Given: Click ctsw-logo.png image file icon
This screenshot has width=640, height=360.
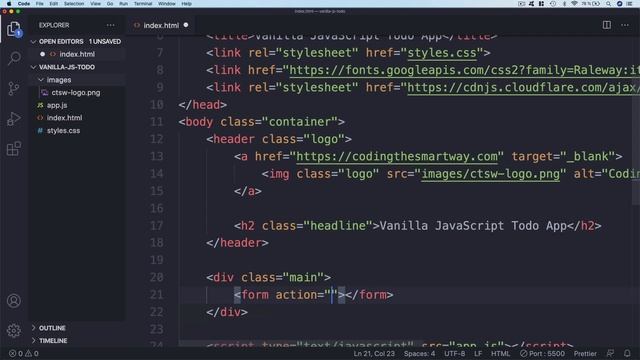Looking at the screenshot, I should [x=44, y=93].
